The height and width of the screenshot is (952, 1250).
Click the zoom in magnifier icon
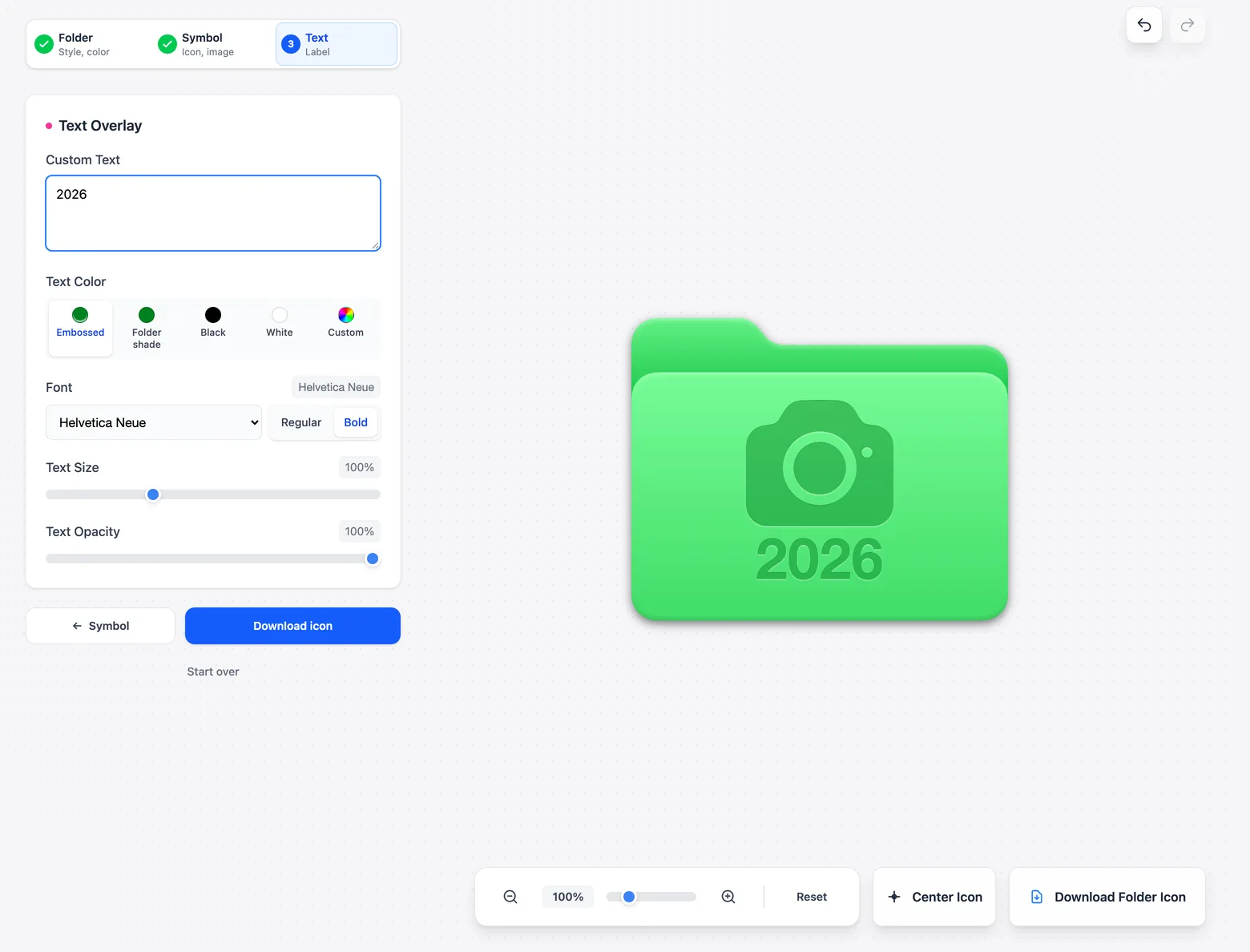click(728, 897)
